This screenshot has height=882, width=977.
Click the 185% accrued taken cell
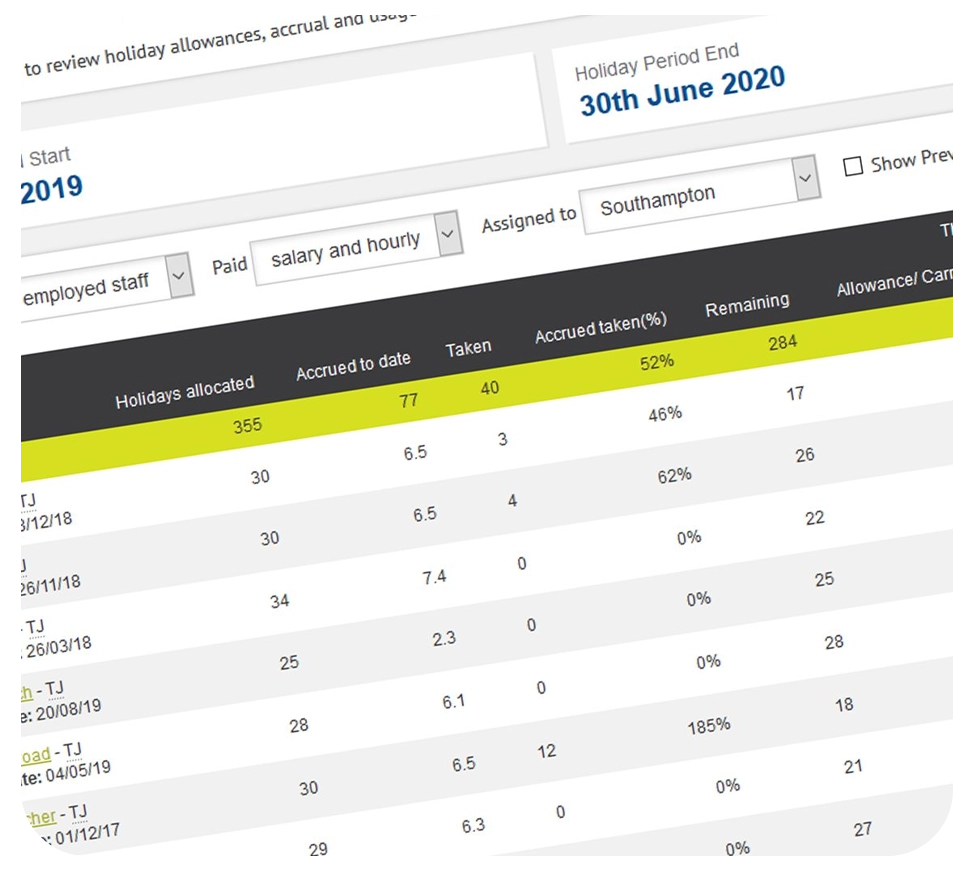coord(709,726)
